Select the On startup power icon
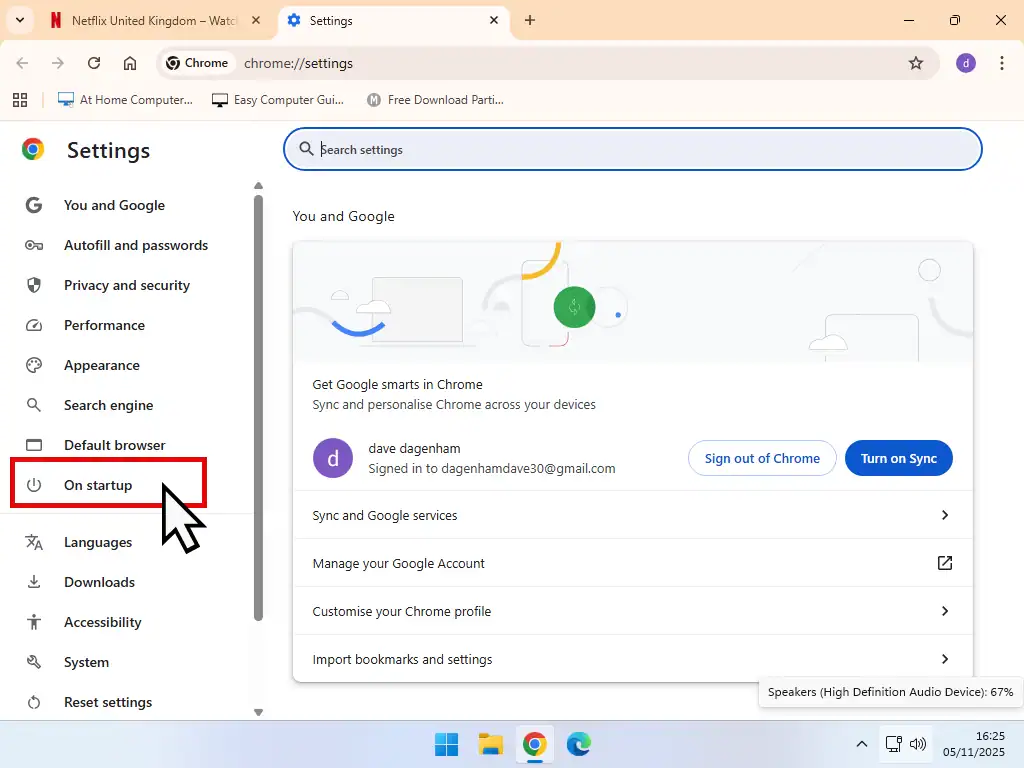Screen dimensions: 1024x768 pos(34,485)
